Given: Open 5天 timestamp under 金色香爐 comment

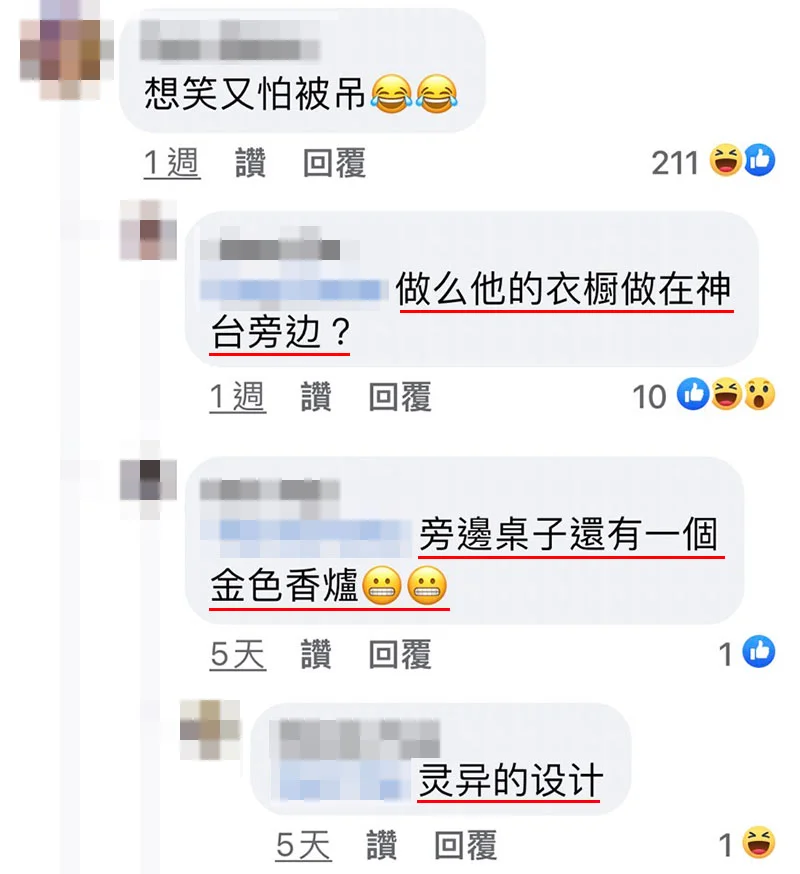Looking at the screenshot, I should 238,654.
